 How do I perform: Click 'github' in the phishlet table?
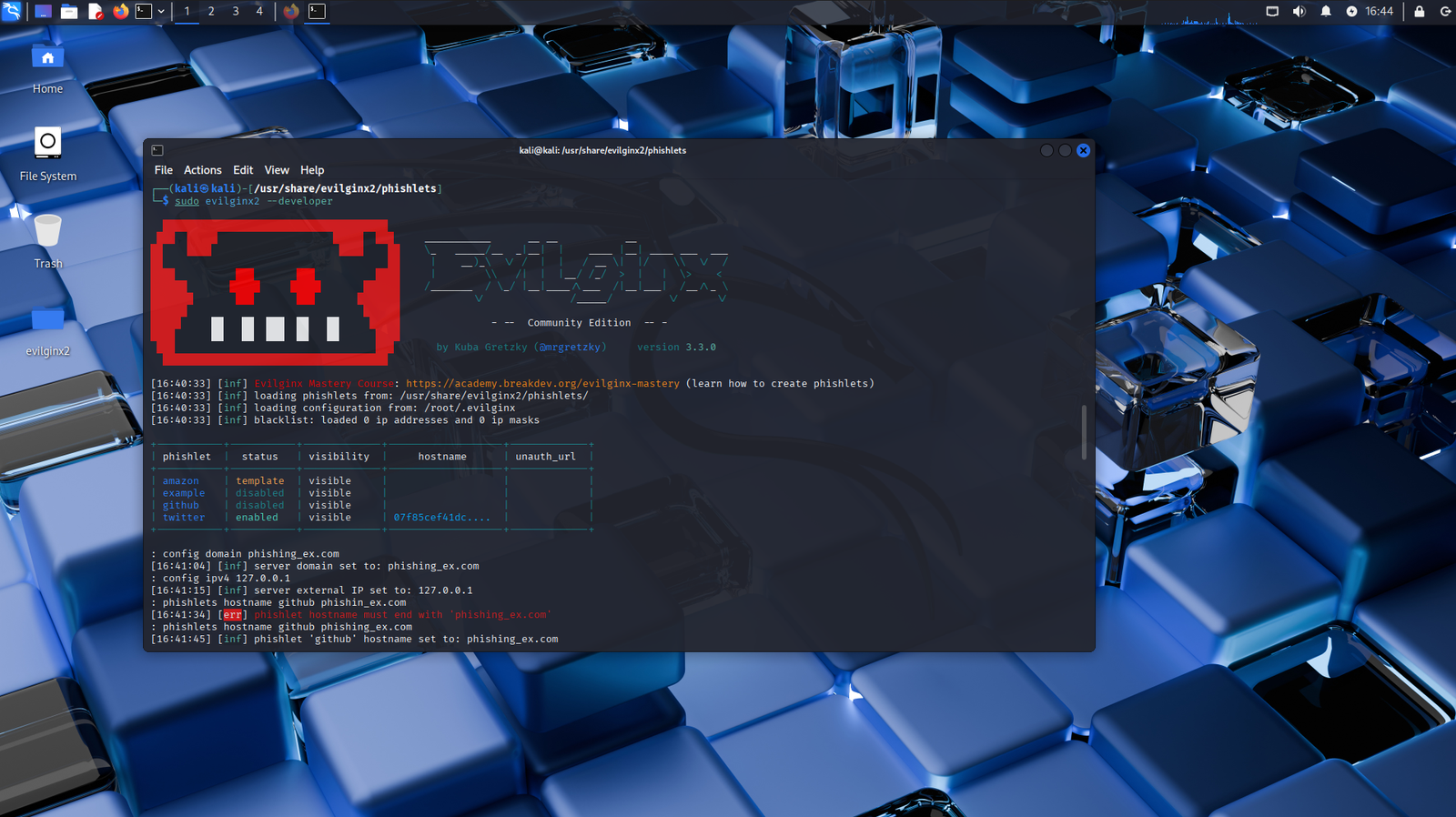180,505
